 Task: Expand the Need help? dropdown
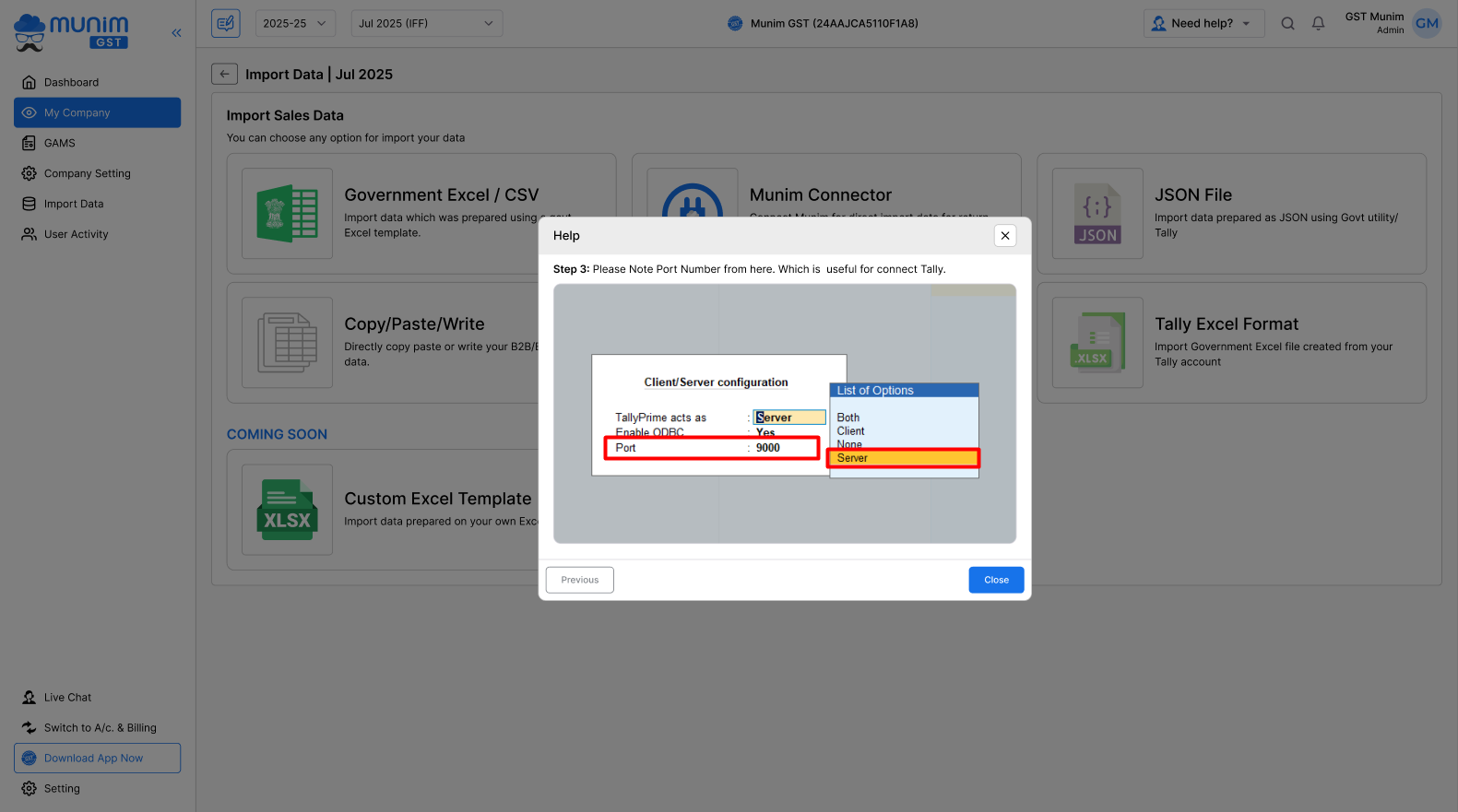(1203, 24)
